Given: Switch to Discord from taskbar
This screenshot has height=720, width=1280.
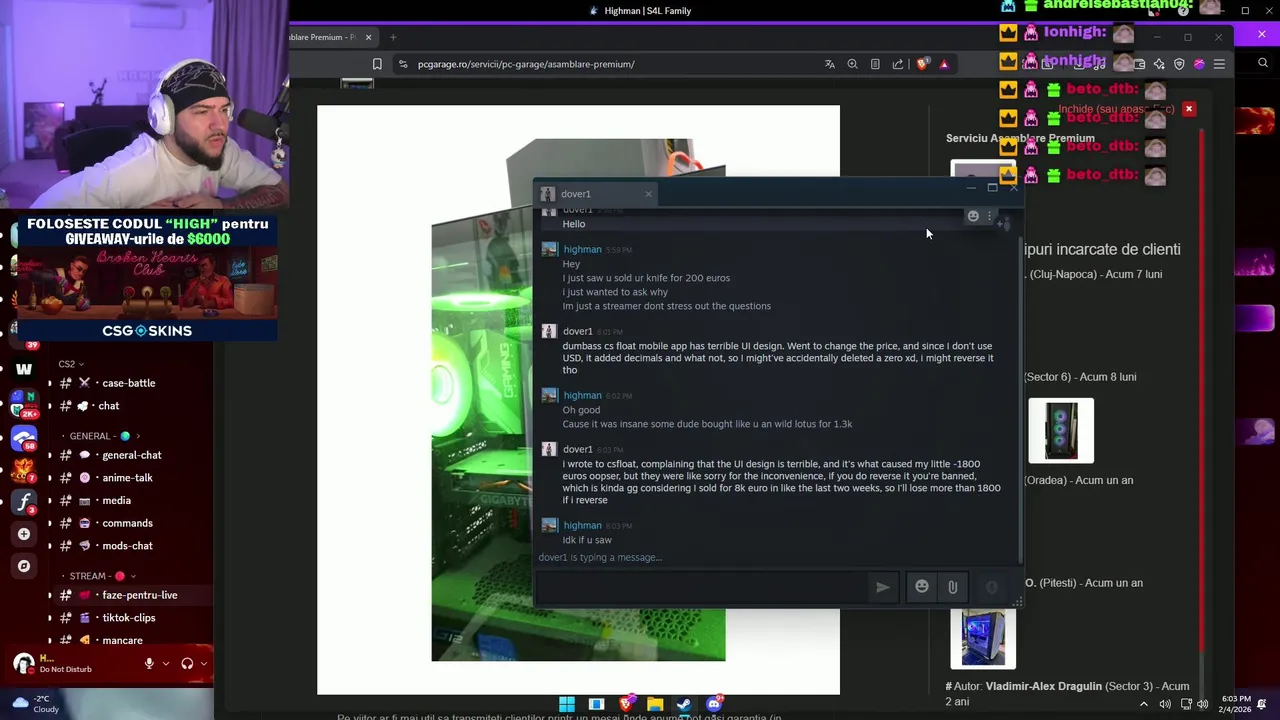Looking at the screenshot, I should (714, 704).
